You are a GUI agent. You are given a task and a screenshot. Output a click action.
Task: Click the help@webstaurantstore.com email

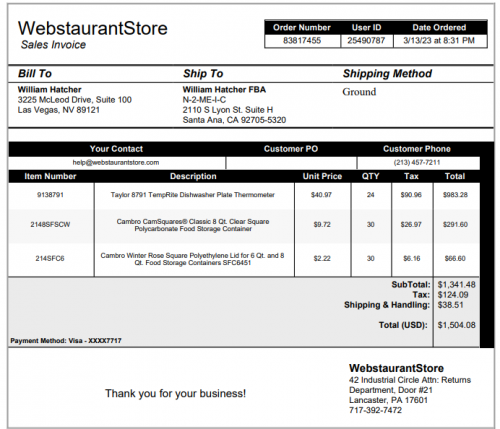point(116,163)
